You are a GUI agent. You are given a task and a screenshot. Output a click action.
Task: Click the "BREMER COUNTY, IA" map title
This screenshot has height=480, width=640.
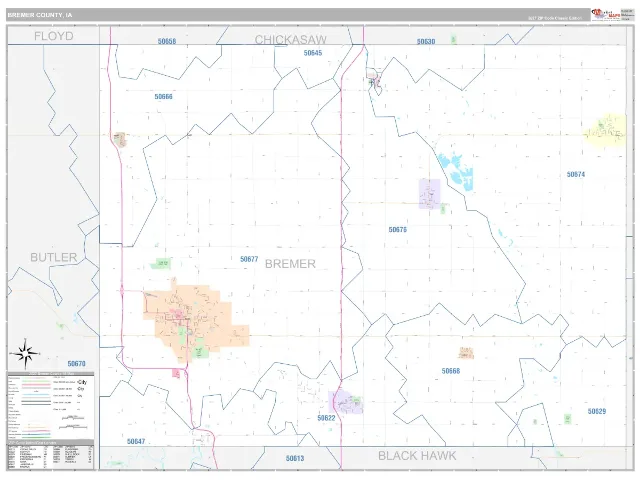pos(40,15)
